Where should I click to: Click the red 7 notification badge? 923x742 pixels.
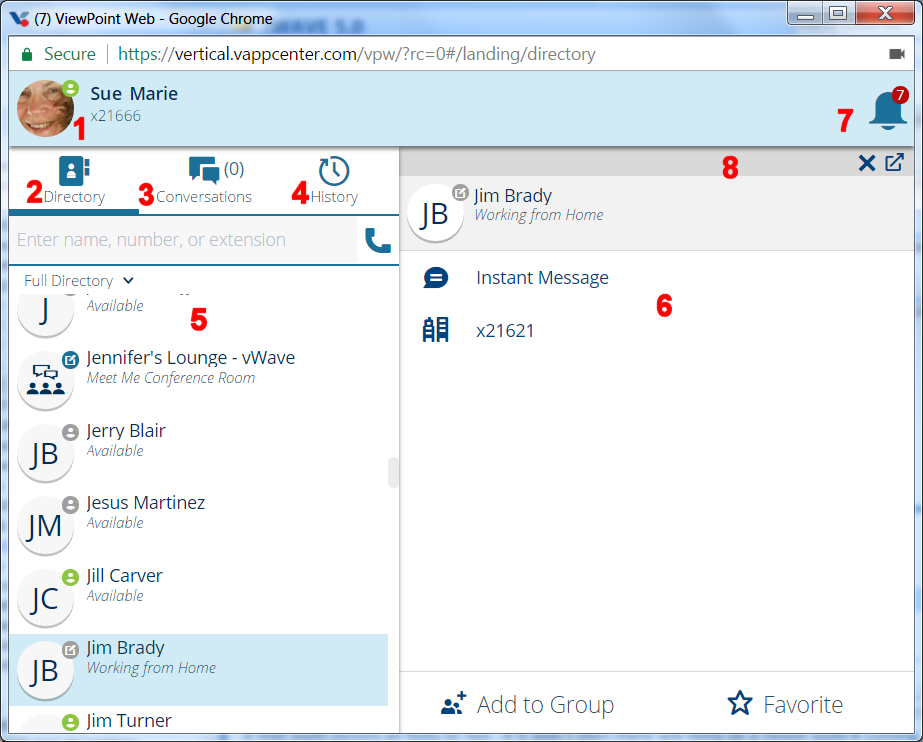tap(899, 95)
